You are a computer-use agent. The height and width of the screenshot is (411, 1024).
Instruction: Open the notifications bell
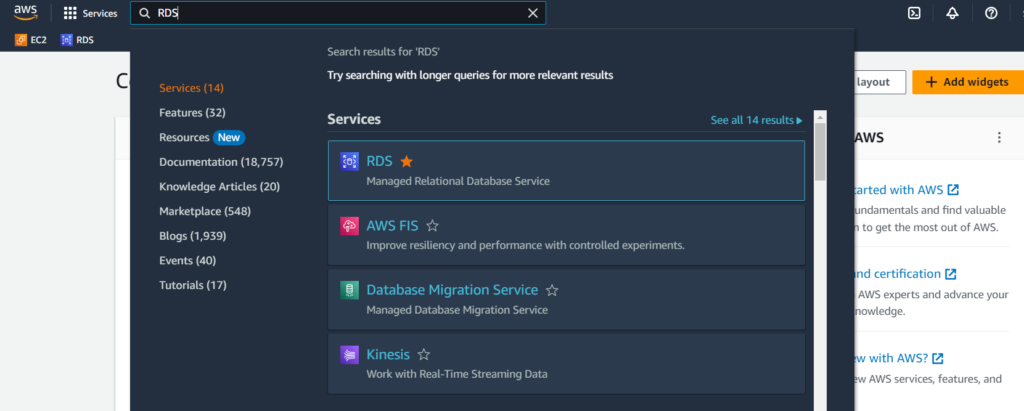point(952,13)
